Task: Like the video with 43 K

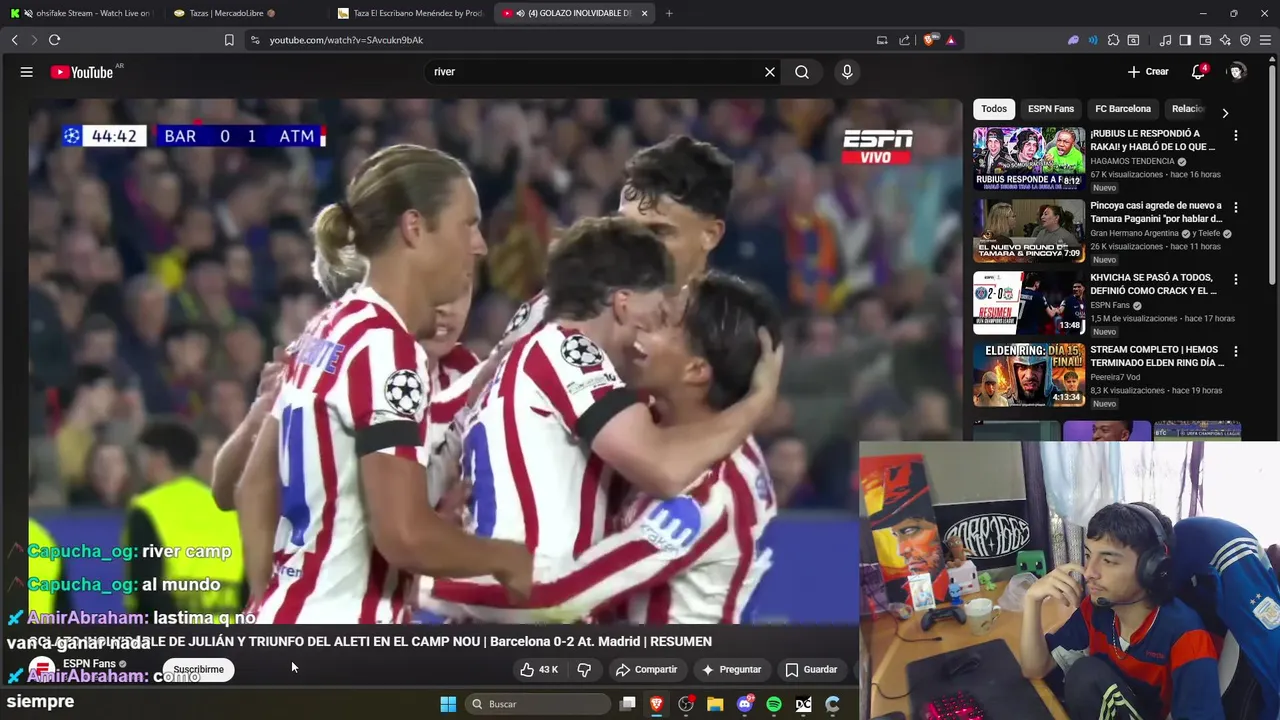Action: [x=539, y=670]
